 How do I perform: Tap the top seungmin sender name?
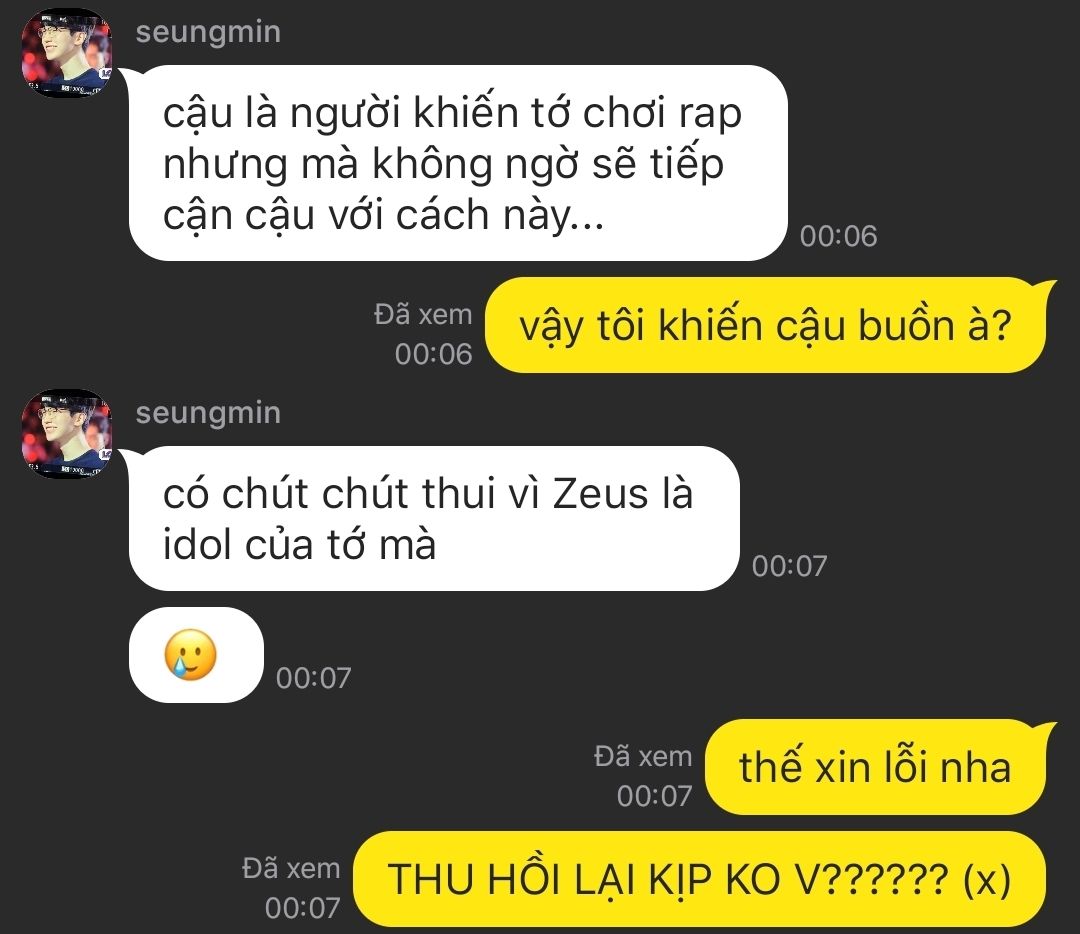pos(208,32)
